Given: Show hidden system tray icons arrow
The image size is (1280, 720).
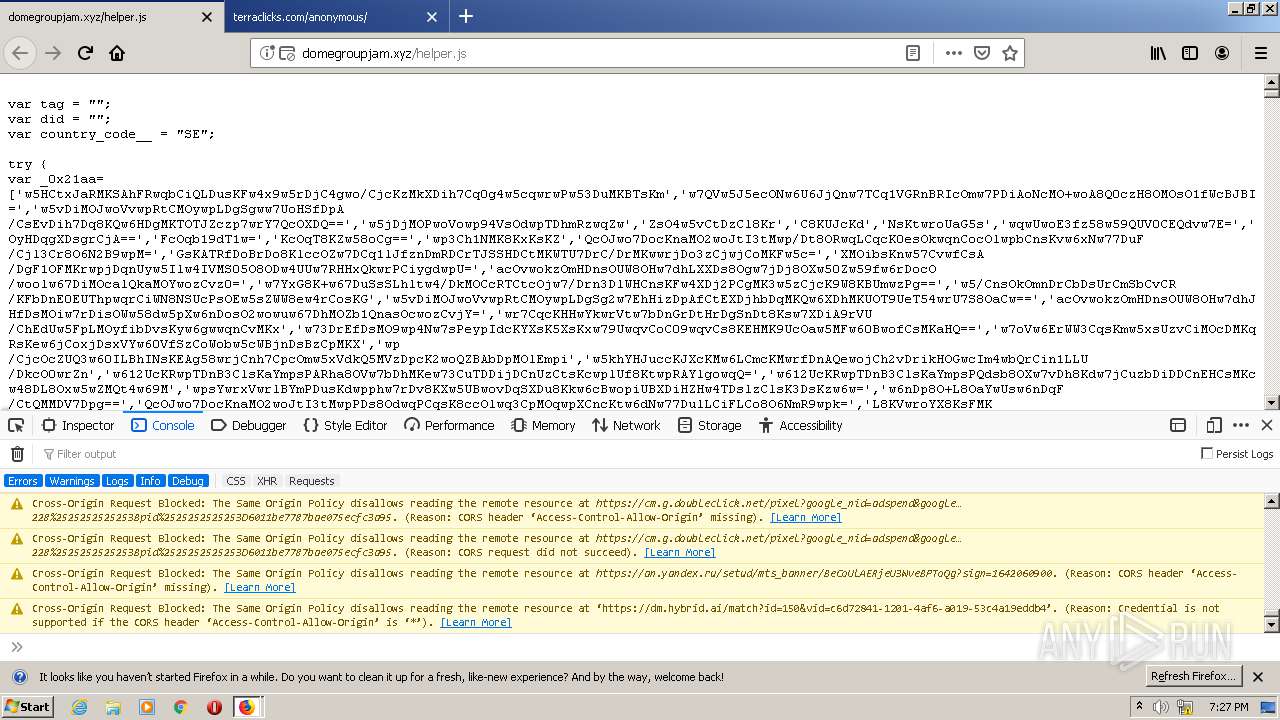Looking at the screenshot, I should point(1139,707).
